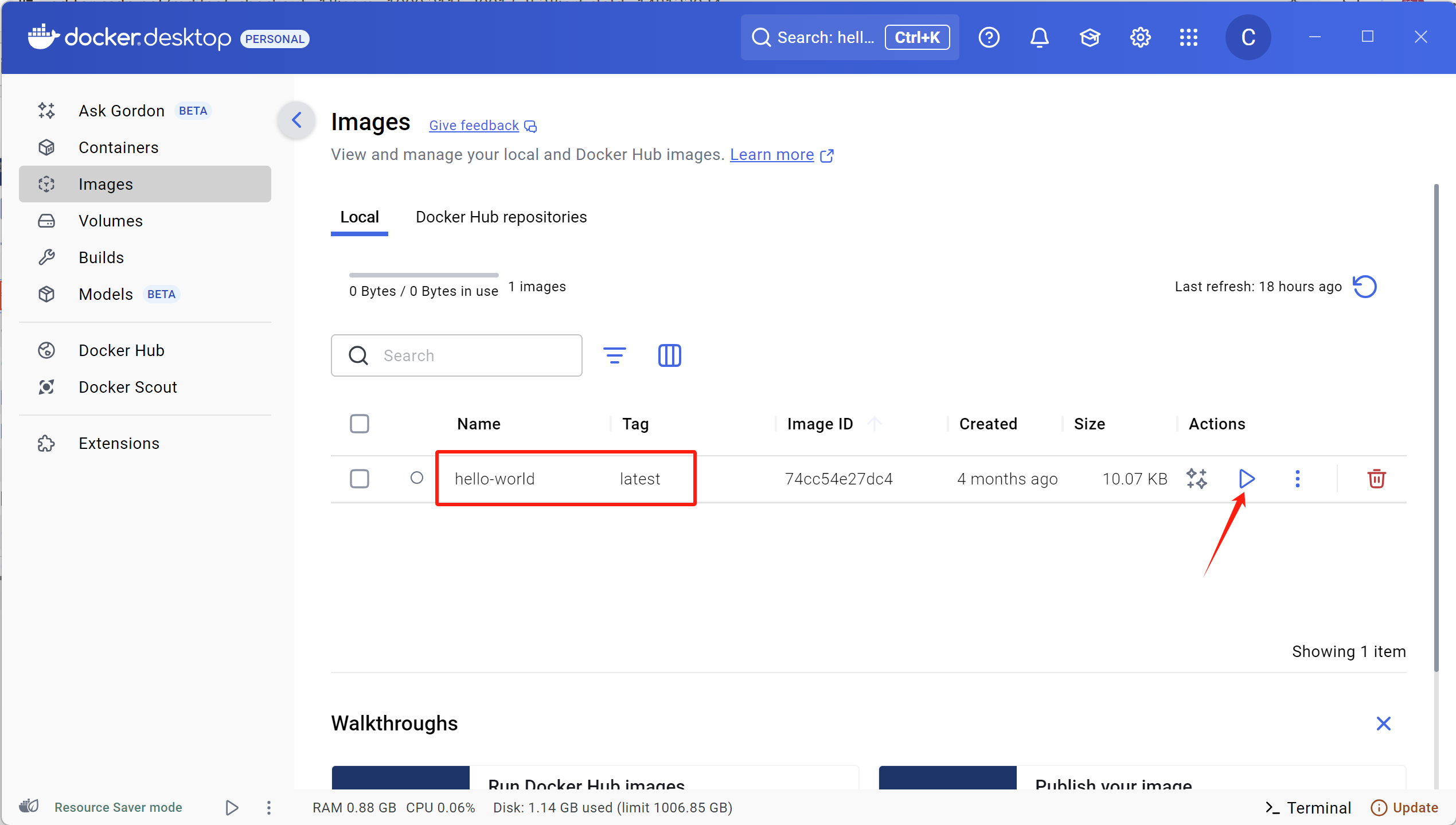Viewport: 1456px width, 825px height.
Task: Open notifications bell
Action: tap(1039, 38)
